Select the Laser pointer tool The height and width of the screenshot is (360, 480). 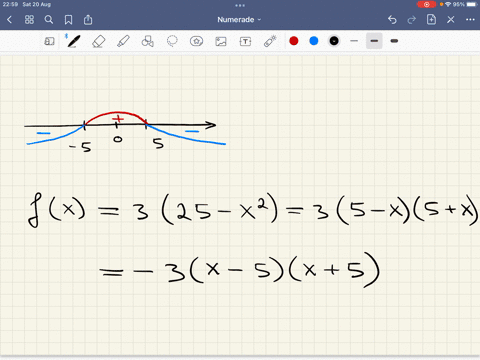[270, 41]
